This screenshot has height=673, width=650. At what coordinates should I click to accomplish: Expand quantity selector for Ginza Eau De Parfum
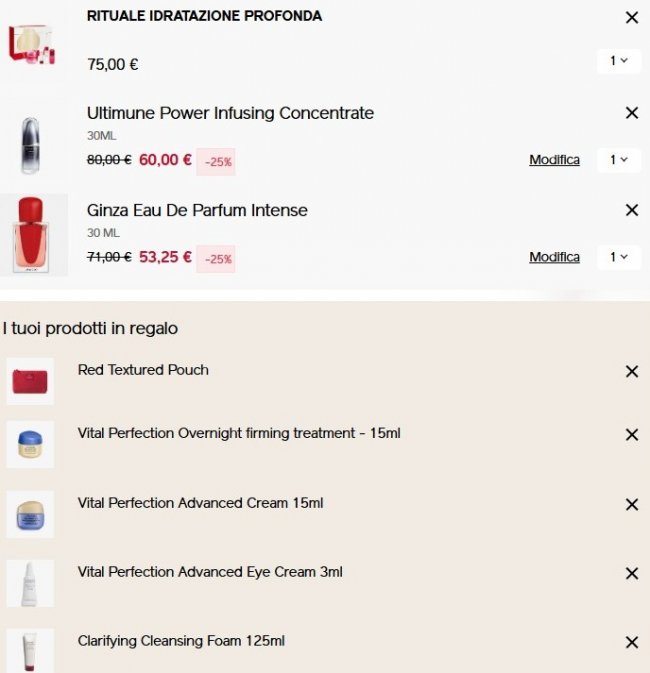[x=619, y=257]
